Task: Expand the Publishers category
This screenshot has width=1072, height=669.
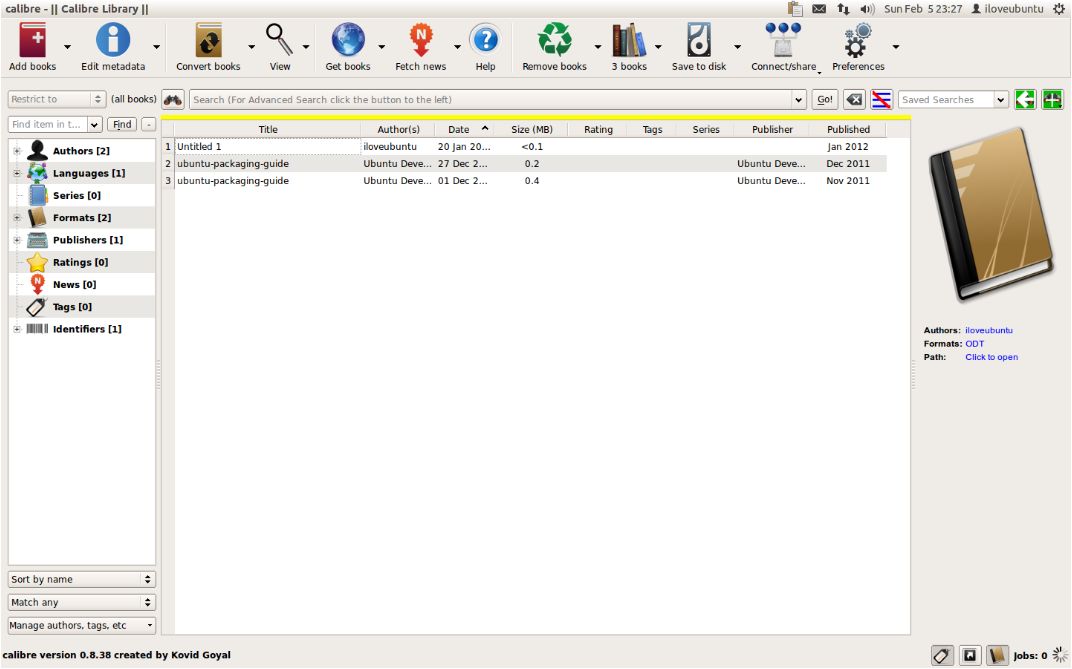Action: click(17, 241)
